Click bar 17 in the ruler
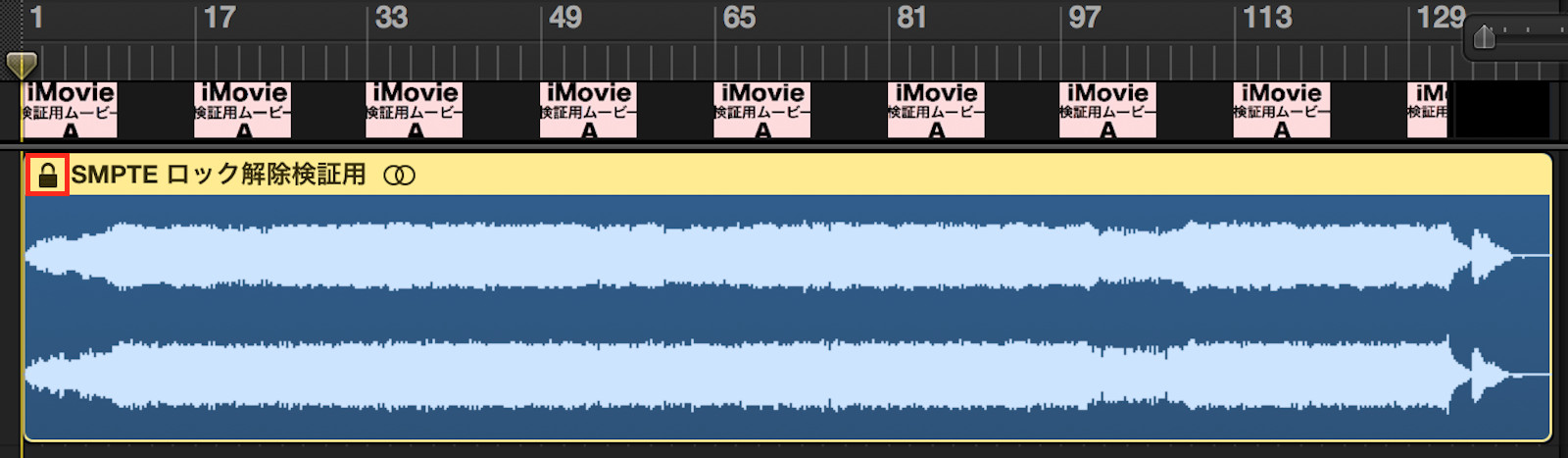 point(219,18)
